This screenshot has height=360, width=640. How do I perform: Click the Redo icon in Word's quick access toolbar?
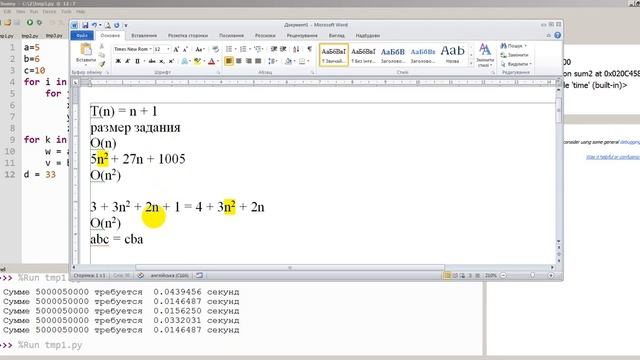(117, 25)
